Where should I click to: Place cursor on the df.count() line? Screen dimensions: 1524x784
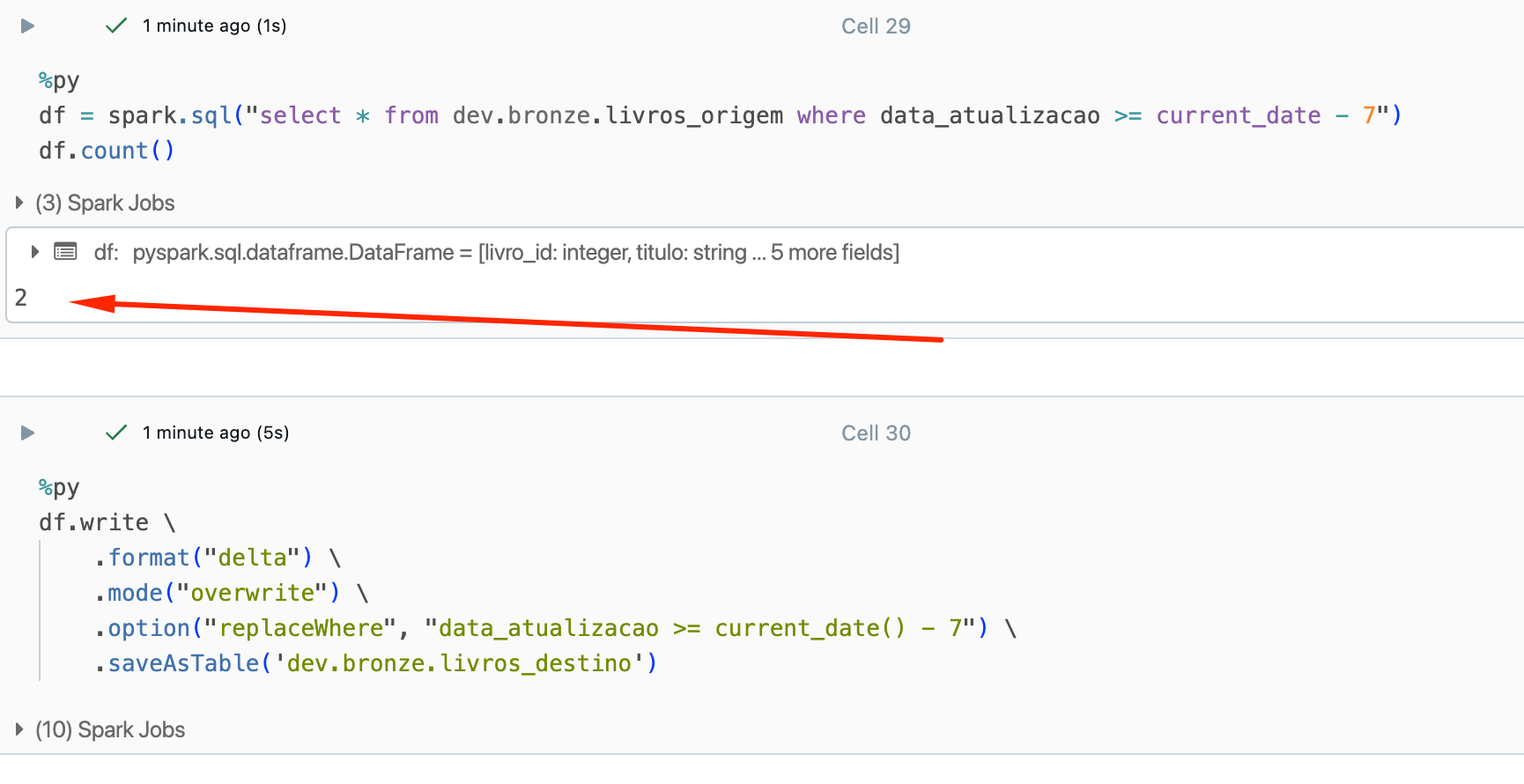(x=107, y=151)
